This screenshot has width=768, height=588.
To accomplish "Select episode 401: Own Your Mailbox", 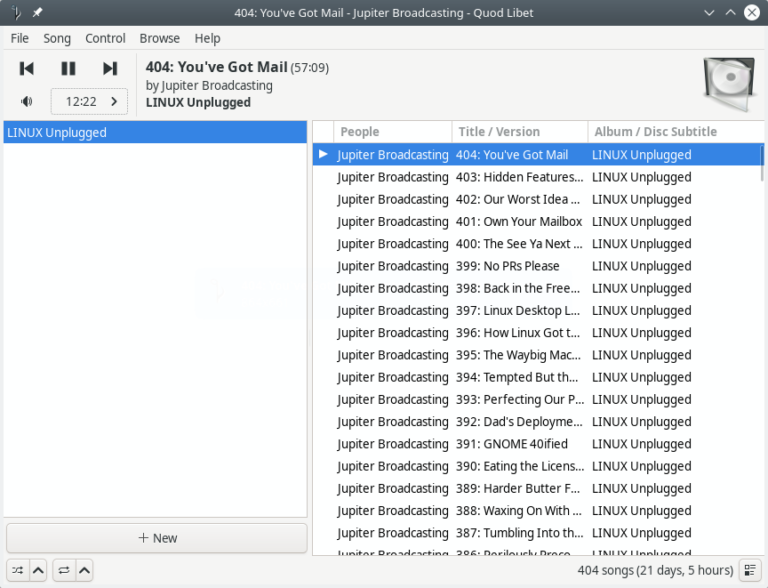I will (x=536, y=221).
